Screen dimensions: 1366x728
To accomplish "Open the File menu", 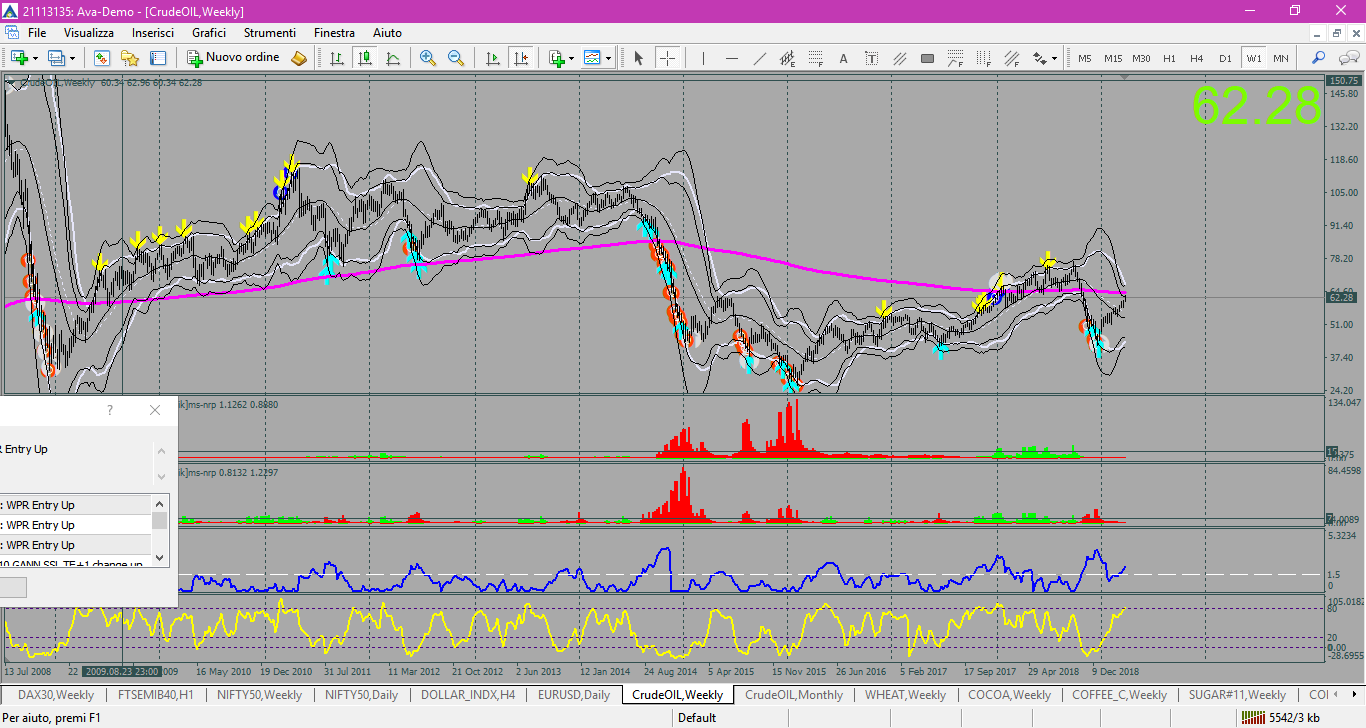I will [37, 33].
